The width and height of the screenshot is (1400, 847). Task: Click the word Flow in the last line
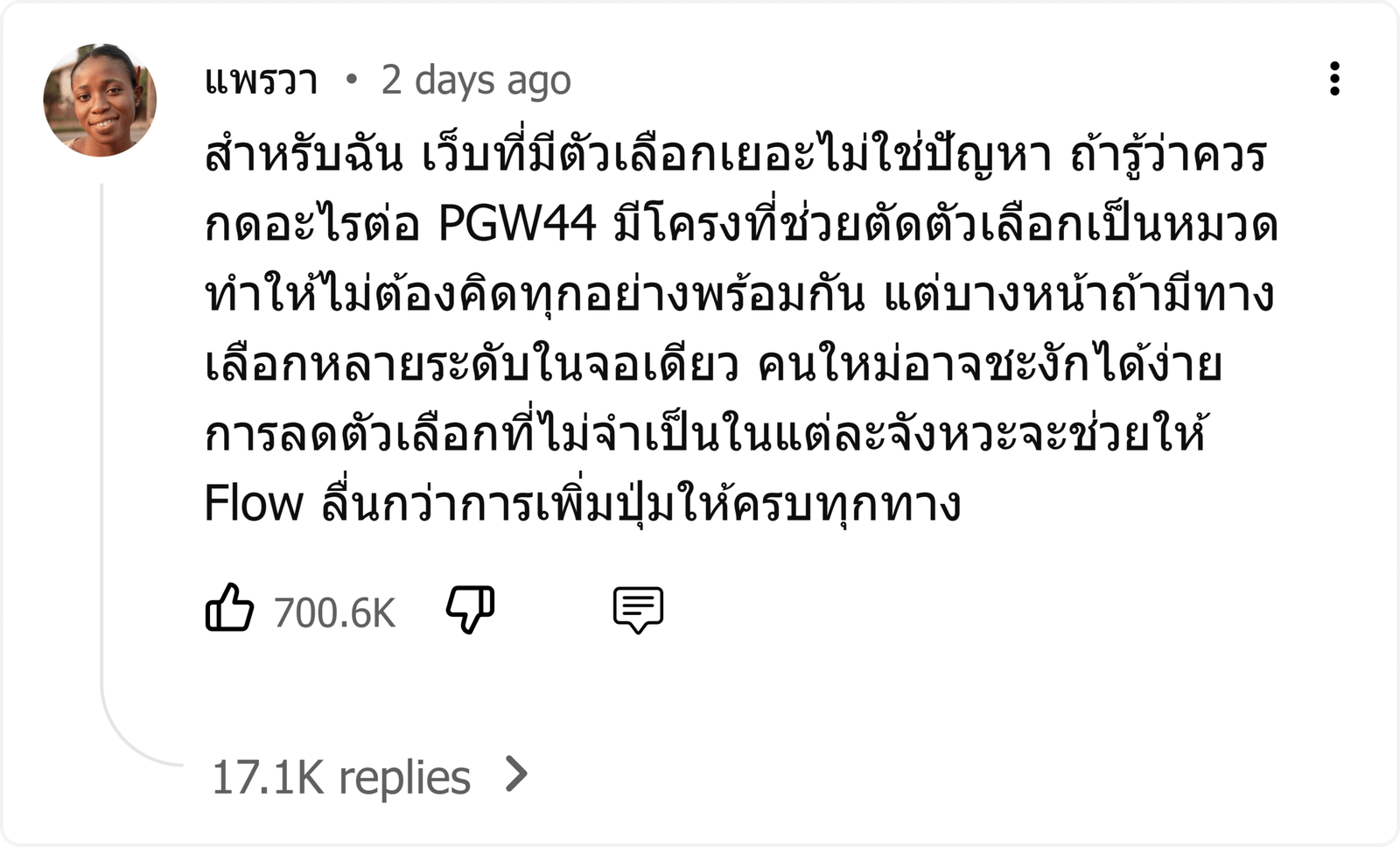point(254,504)
